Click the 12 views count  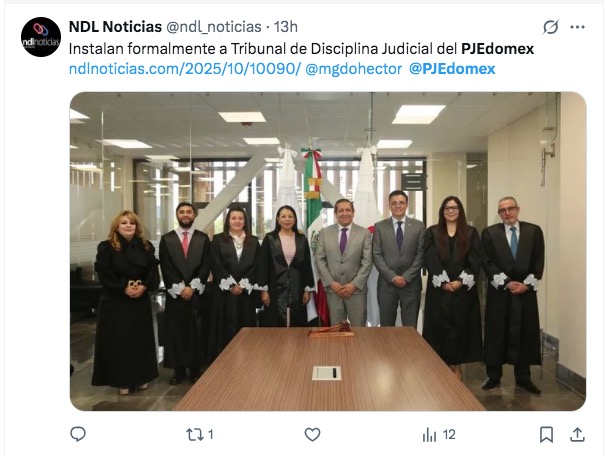coord(449,435)
